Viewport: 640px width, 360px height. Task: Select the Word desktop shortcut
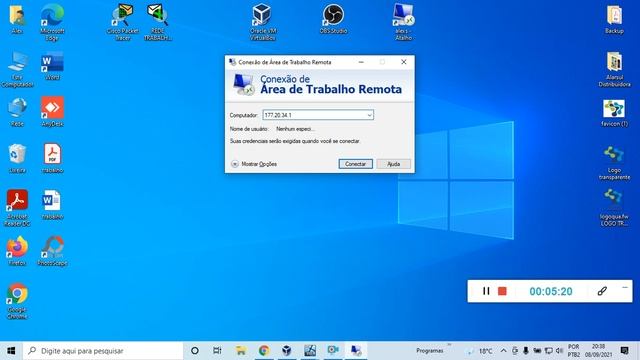(x=52, y=65)
